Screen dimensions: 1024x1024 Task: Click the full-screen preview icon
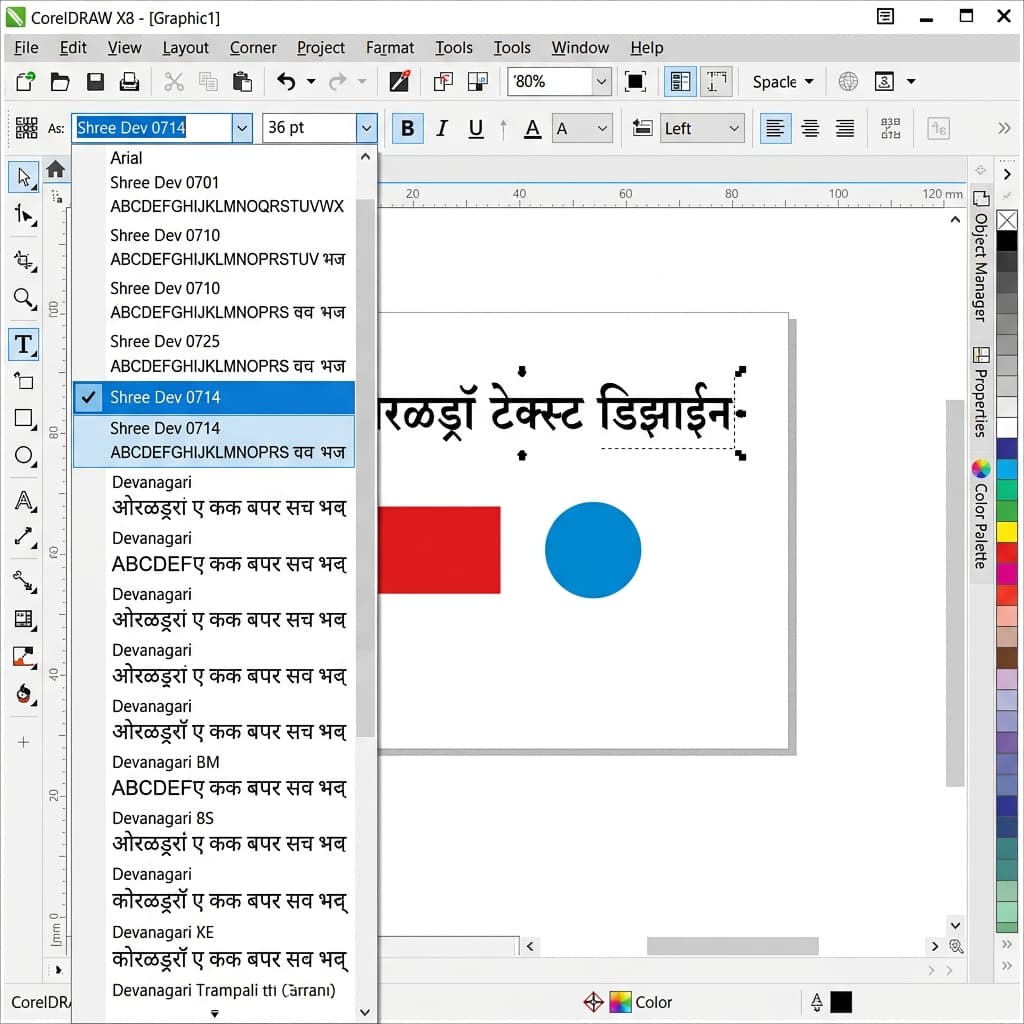[635, 82]
